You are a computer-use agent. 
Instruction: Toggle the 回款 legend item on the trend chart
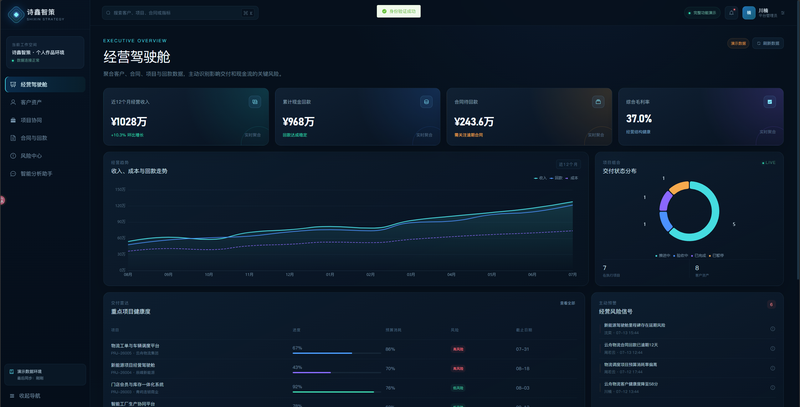(x=556, y=178)
